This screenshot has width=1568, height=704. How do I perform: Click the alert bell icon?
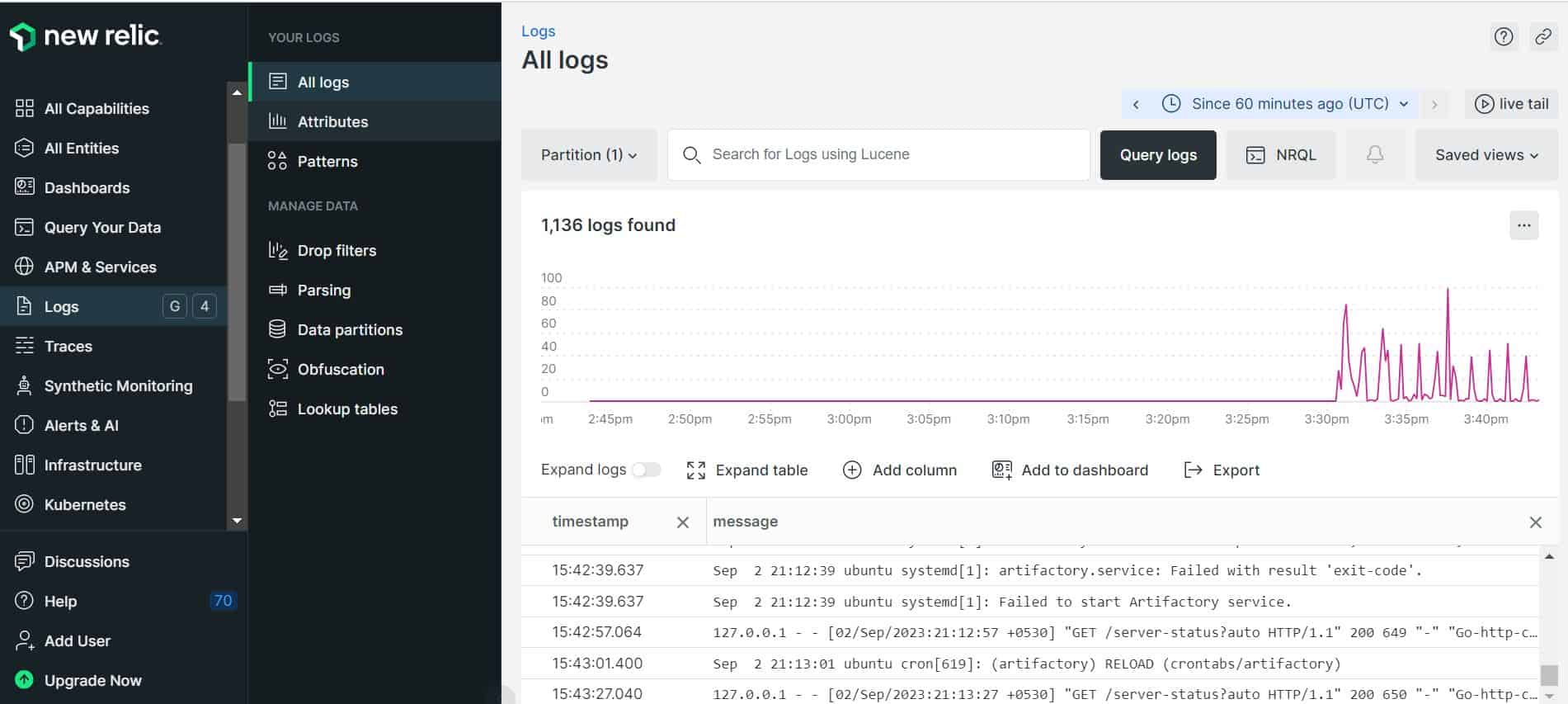point(1375,154)
